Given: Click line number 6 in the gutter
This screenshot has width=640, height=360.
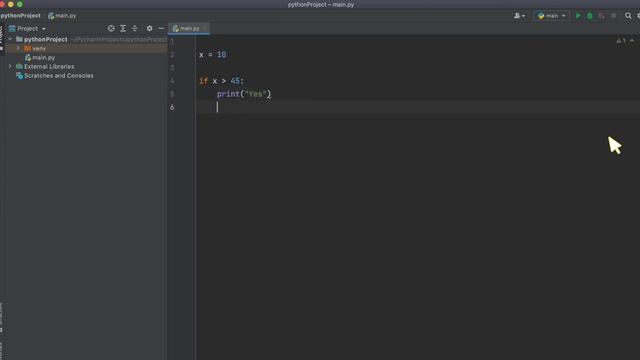Looking at the screenshot, I should click(x=172, y=107).
